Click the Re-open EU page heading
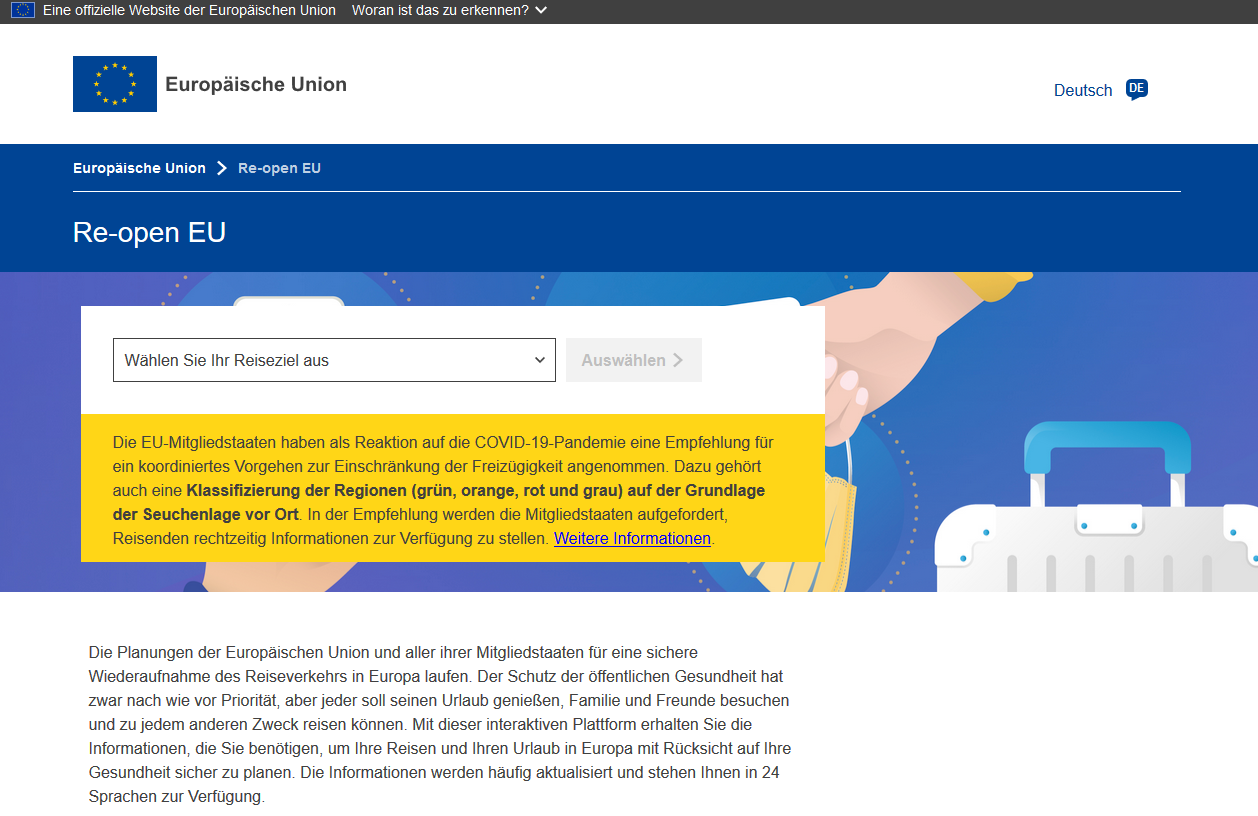 (150, 232)
